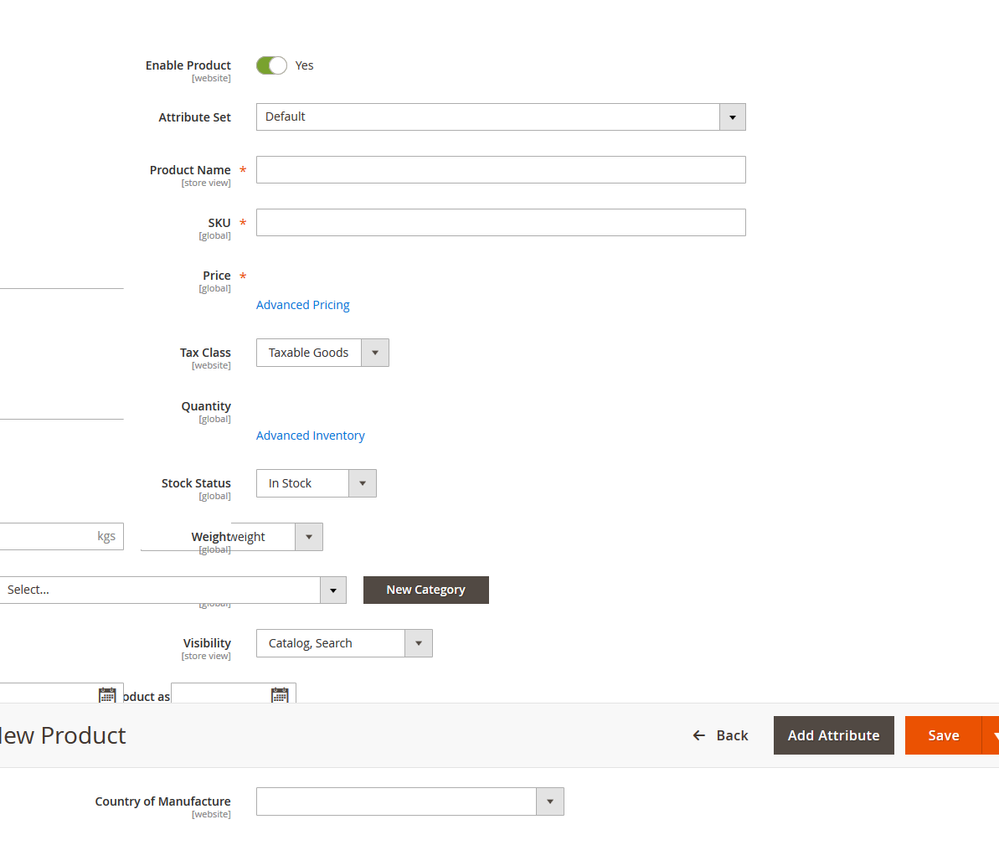Save the new product
This screenshot has height=851, width=999.
coord(943,735)
